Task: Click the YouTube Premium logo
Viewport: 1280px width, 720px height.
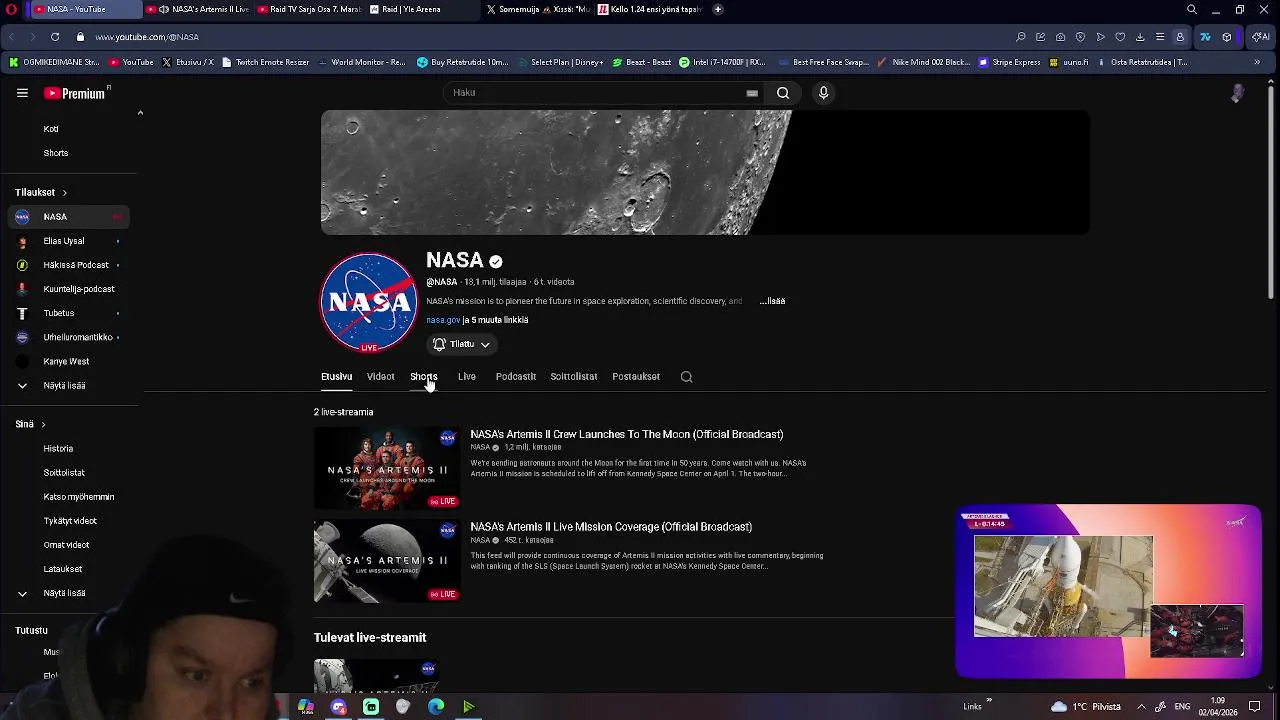Action: pyautogui.click(x=76, y=93)
